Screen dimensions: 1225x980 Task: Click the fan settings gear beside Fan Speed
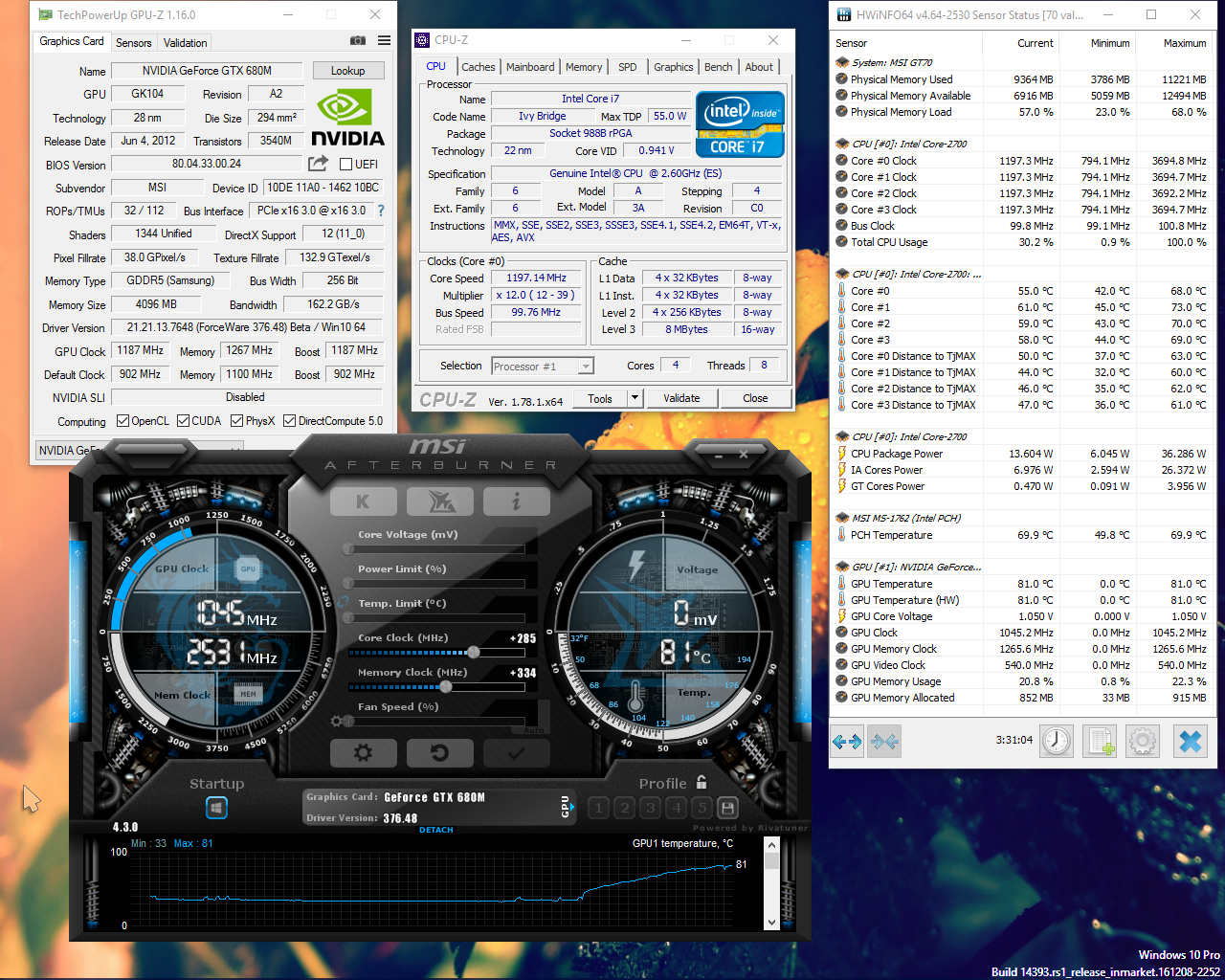coord(336,721)
